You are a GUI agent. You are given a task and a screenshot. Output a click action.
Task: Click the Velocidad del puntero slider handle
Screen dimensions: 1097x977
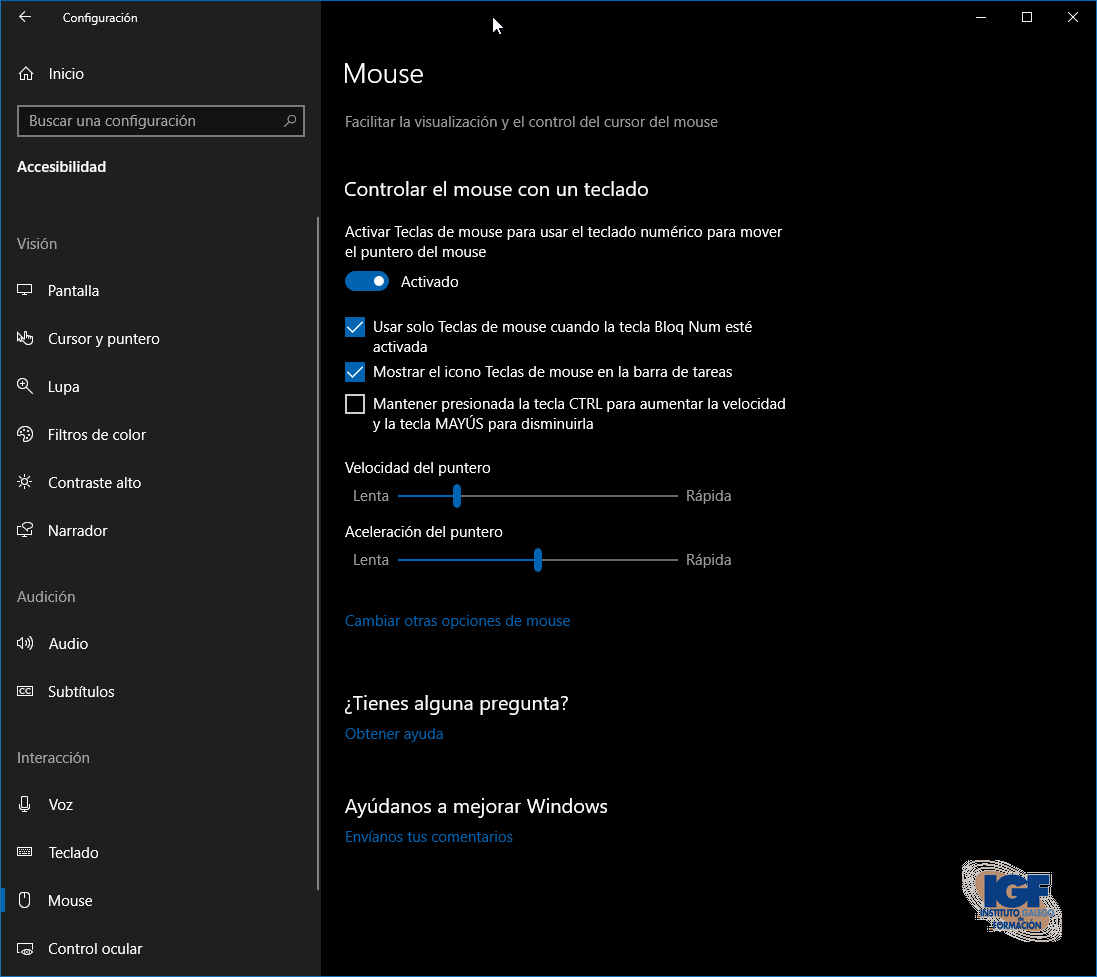click(x=457, y=496)
